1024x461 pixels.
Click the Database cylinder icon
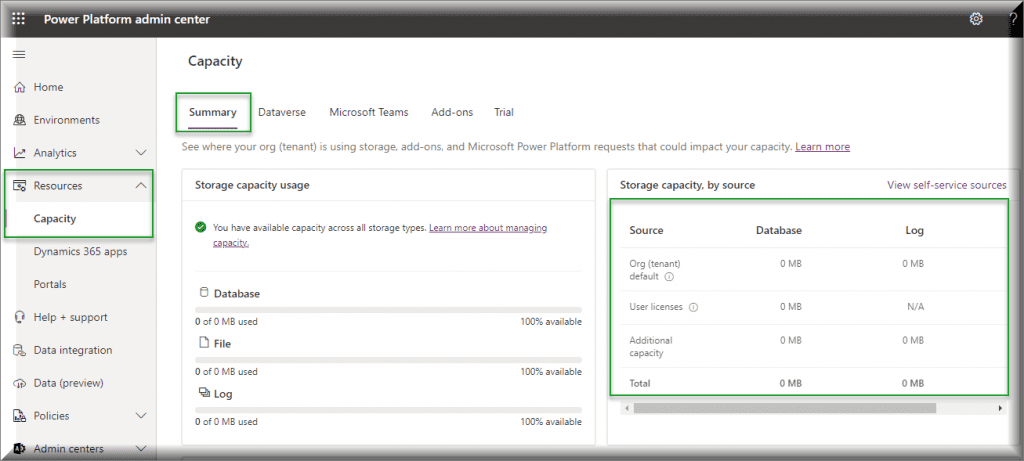pyautogui.click(x=202, y=293)
